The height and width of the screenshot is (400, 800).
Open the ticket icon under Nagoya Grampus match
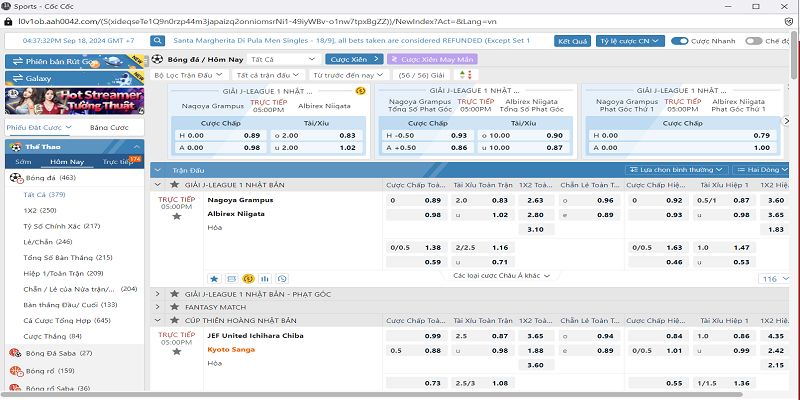(x=231, y=279)
